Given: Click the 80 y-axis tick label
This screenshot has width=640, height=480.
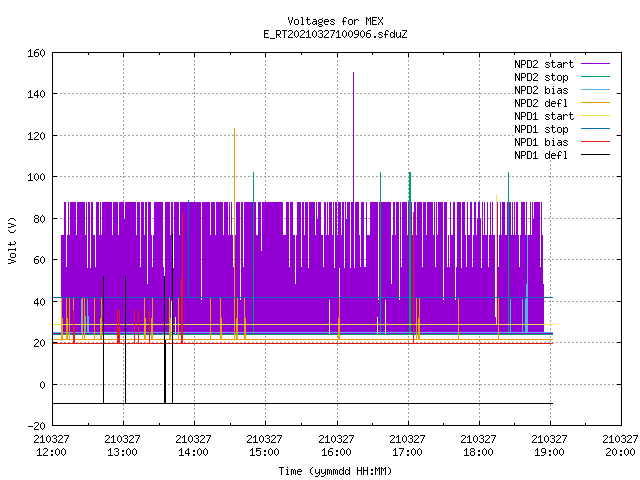Looking at the screenshot, I should pos(39,219).
